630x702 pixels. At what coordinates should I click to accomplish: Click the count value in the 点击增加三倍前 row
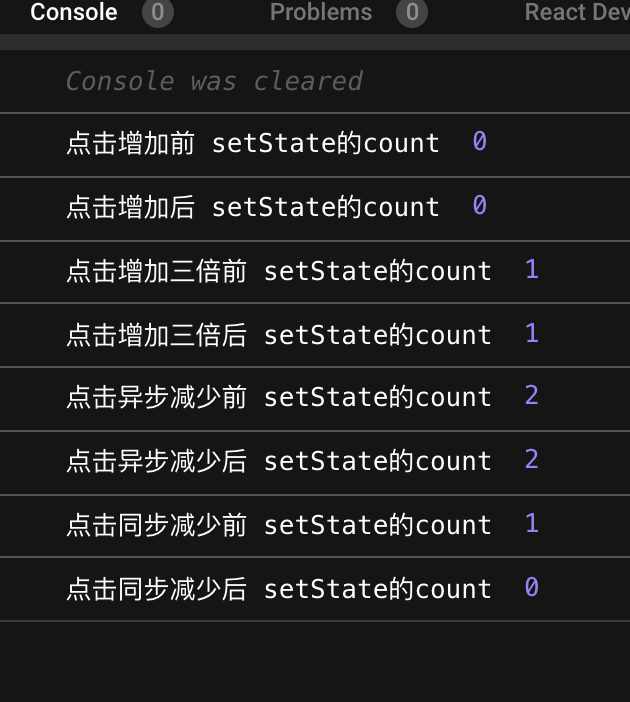532,270
